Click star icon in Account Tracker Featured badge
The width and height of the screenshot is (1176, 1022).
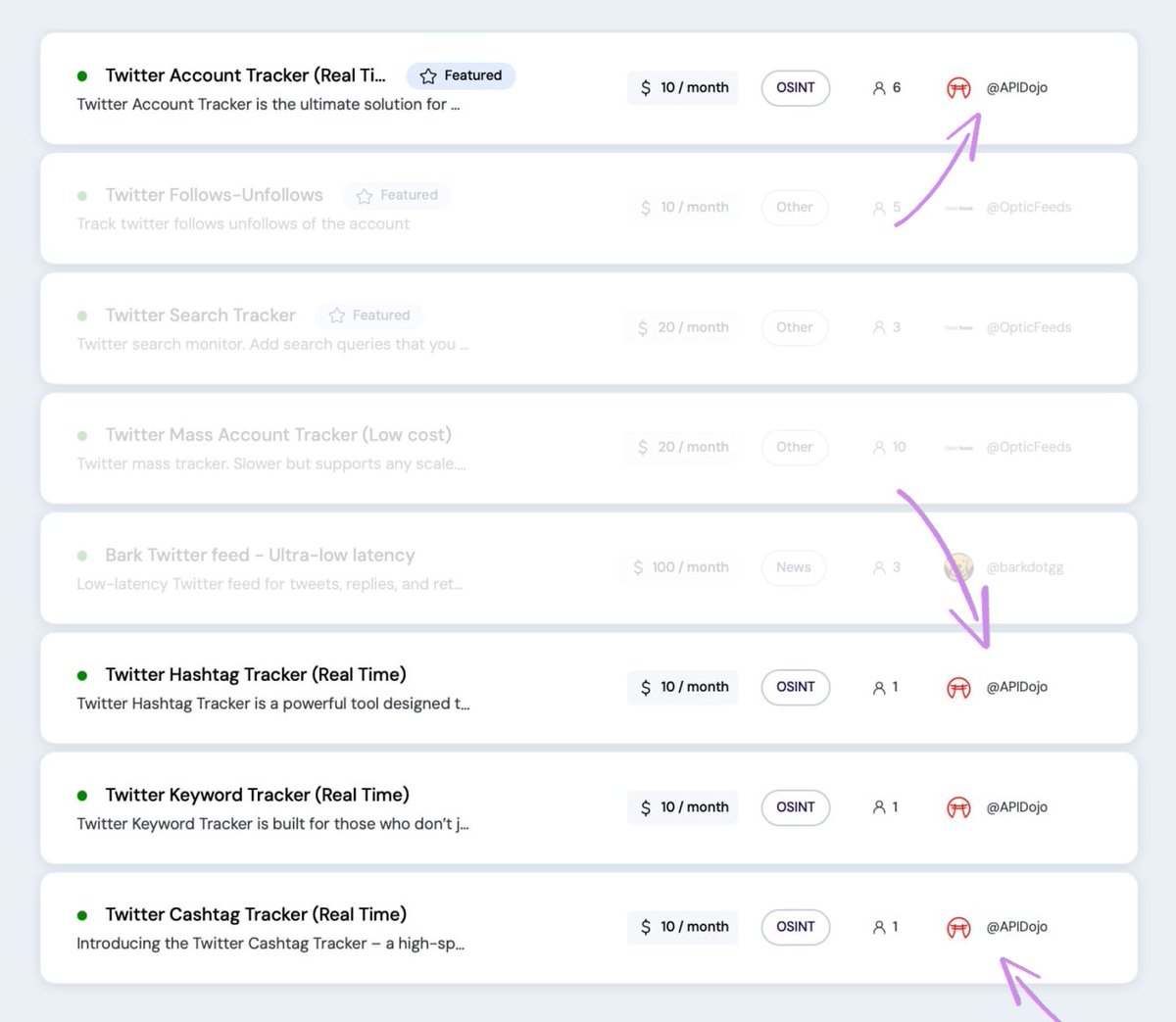click(x=428, y=76)
